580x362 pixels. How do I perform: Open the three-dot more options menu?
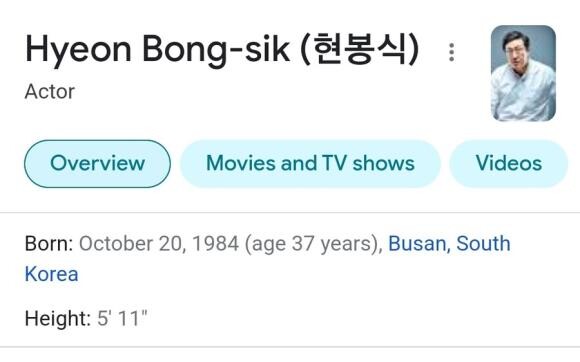coord(451,52)
